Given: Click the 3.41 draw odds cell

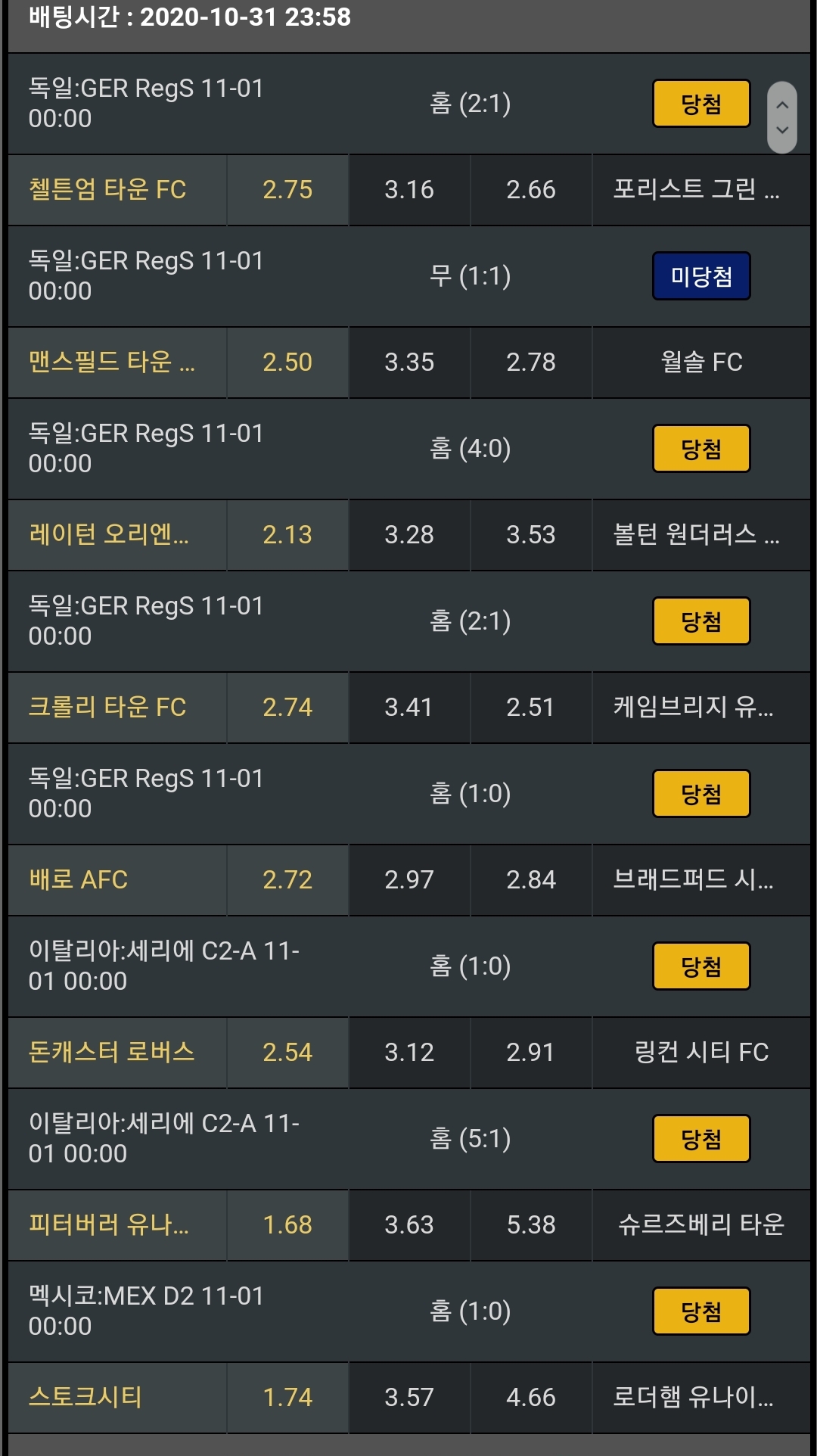Looking at the screenshot, I should [409, 708].
